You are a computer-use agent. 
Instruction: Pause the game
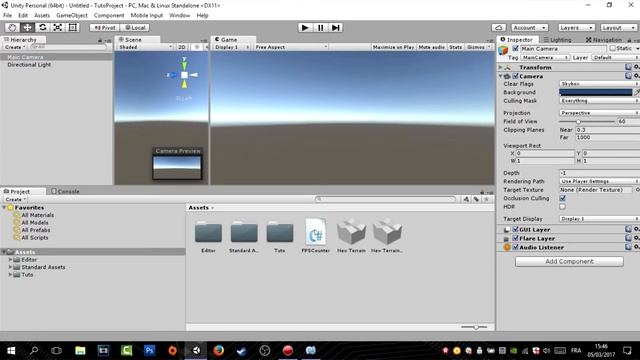click(320, 27)
